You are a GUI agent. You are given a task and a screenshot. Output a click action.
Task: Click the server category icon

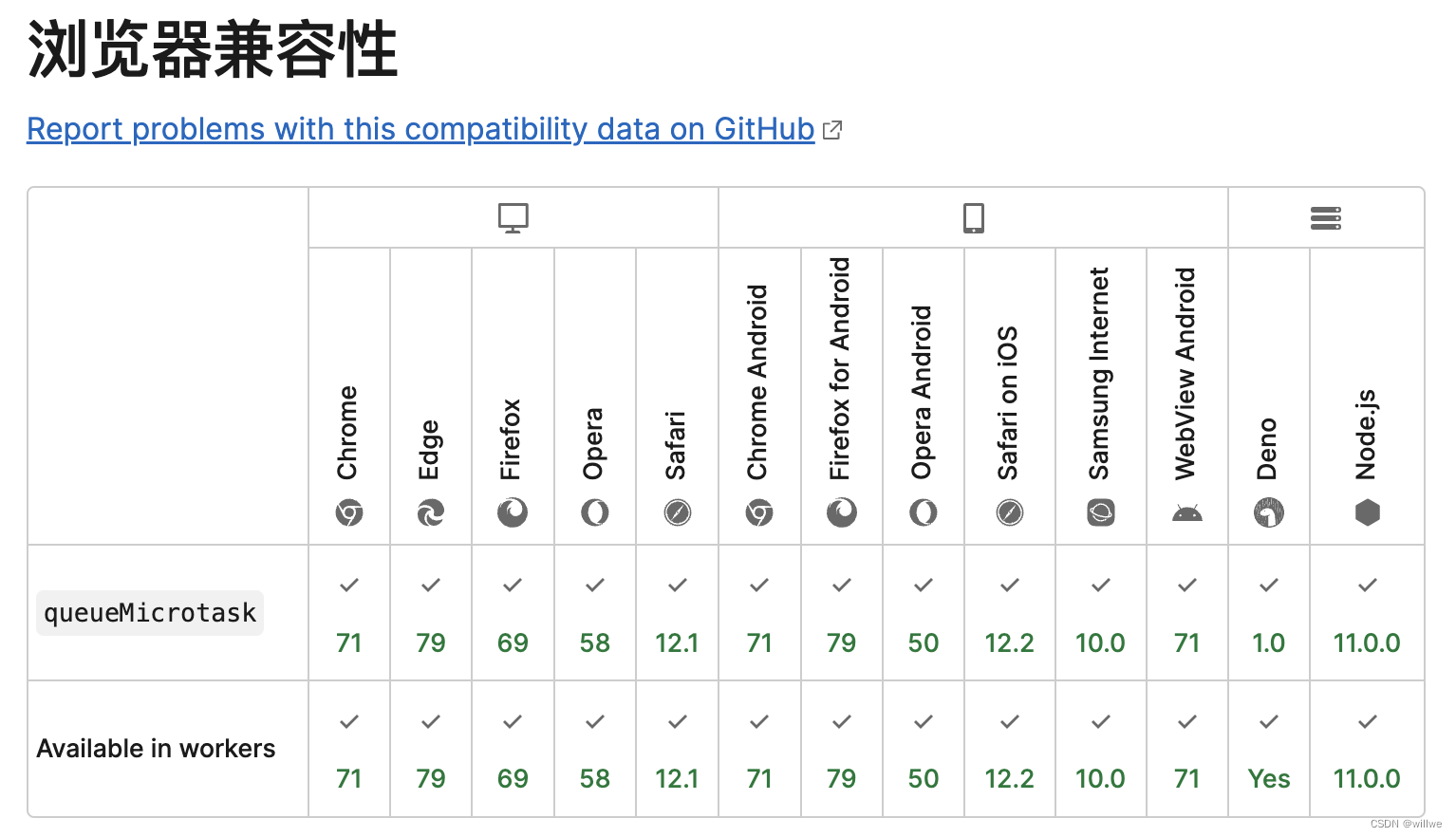pos(1326,217)
